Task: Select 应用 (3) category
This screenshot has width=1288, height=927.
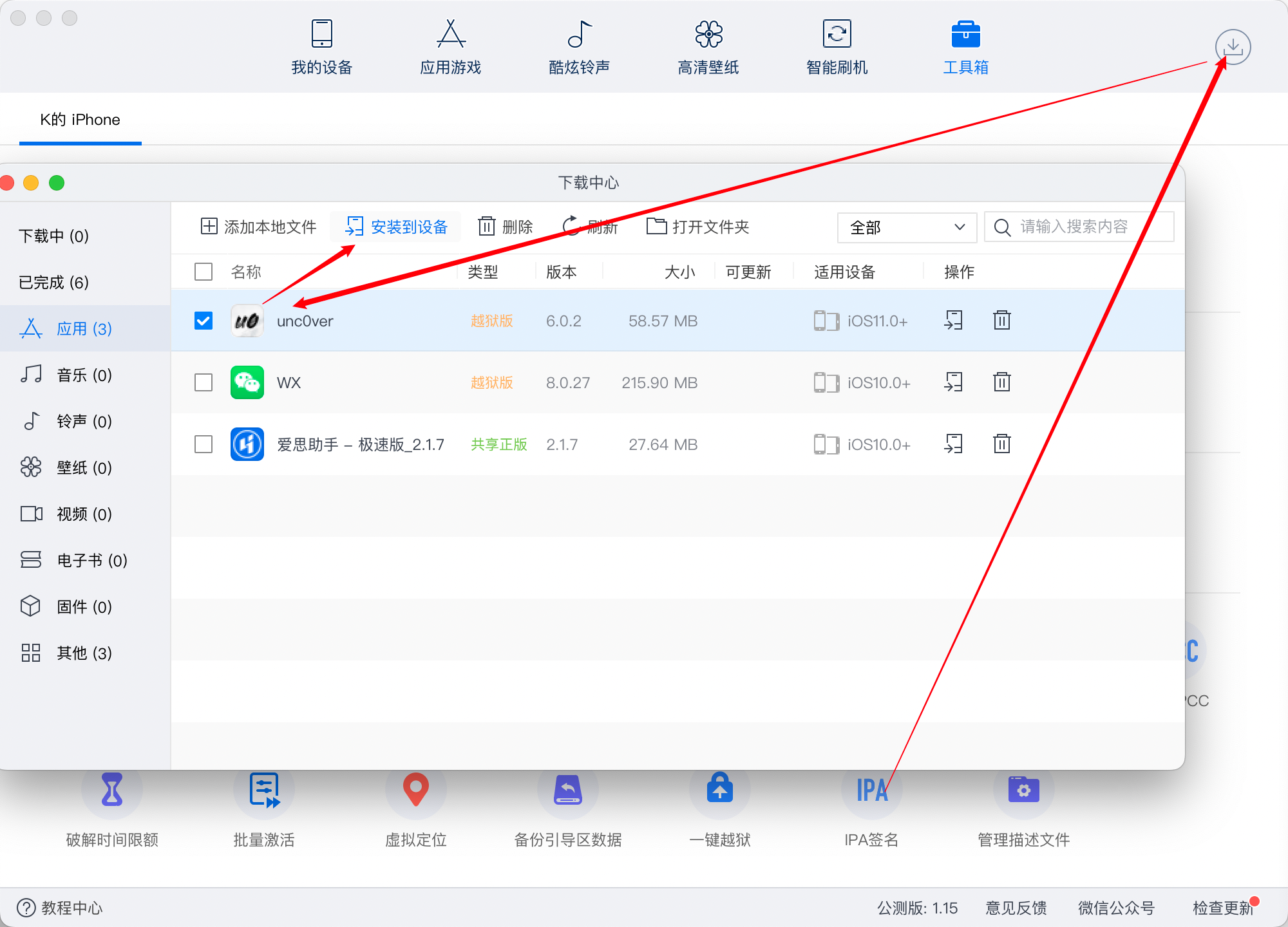Action: 85,328
